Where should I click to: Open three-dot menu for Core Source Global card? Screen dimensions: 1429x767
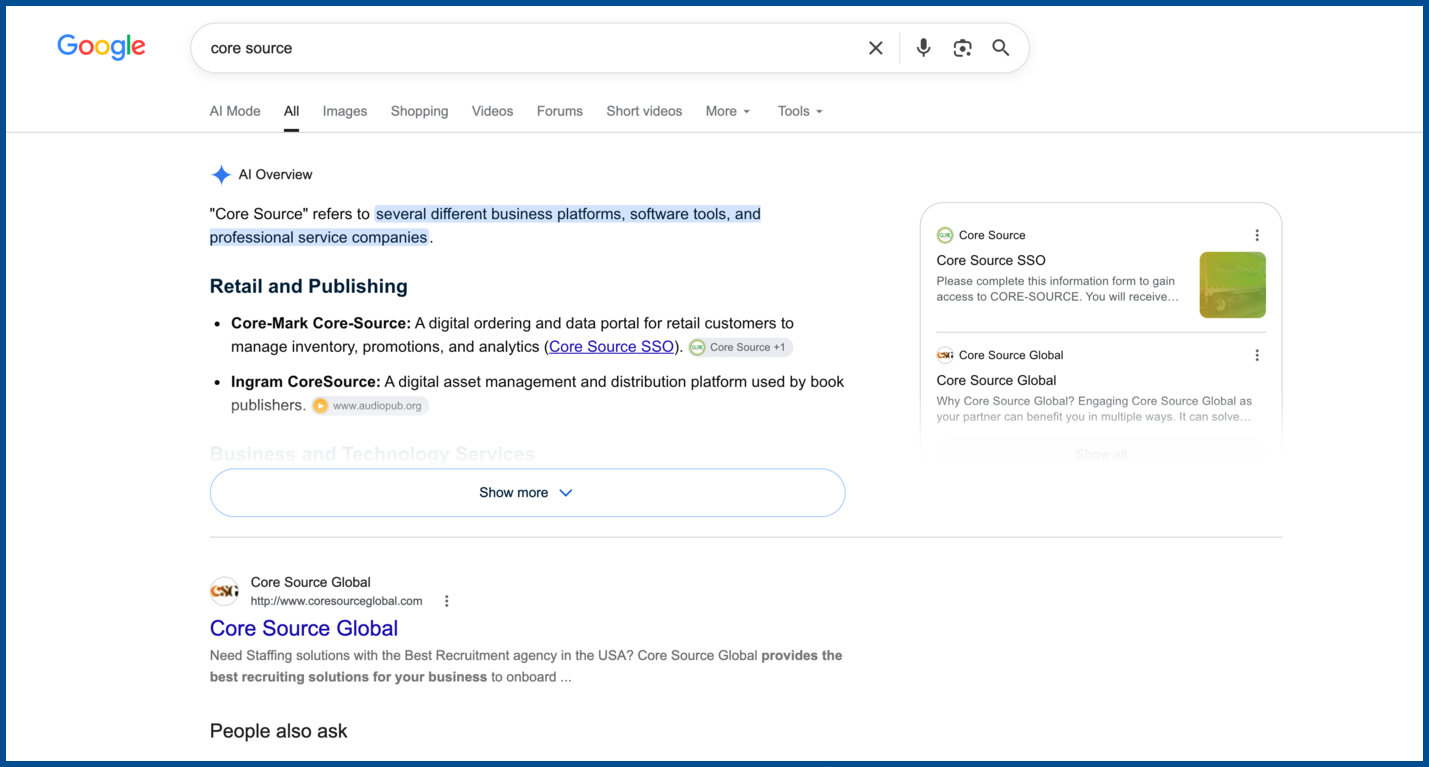[1257, 355]
